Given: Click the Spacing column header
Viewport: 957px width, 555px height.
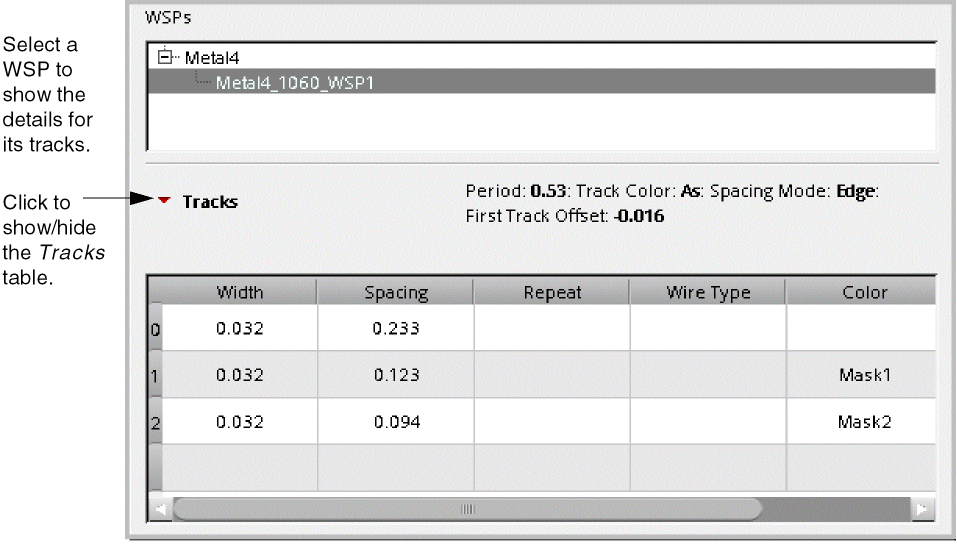Looking at the screenshot, I should (396, 293).
